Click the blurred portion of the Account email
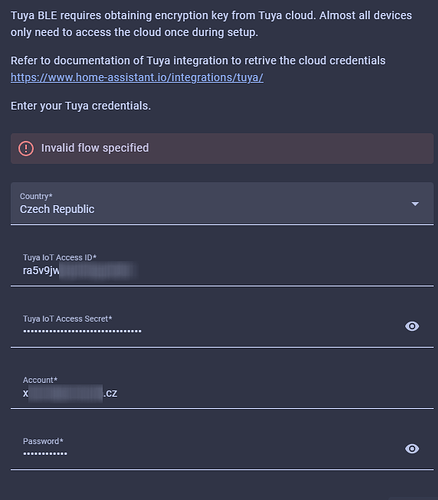This screenshot has height=500, width=438. tap(66, 393)
